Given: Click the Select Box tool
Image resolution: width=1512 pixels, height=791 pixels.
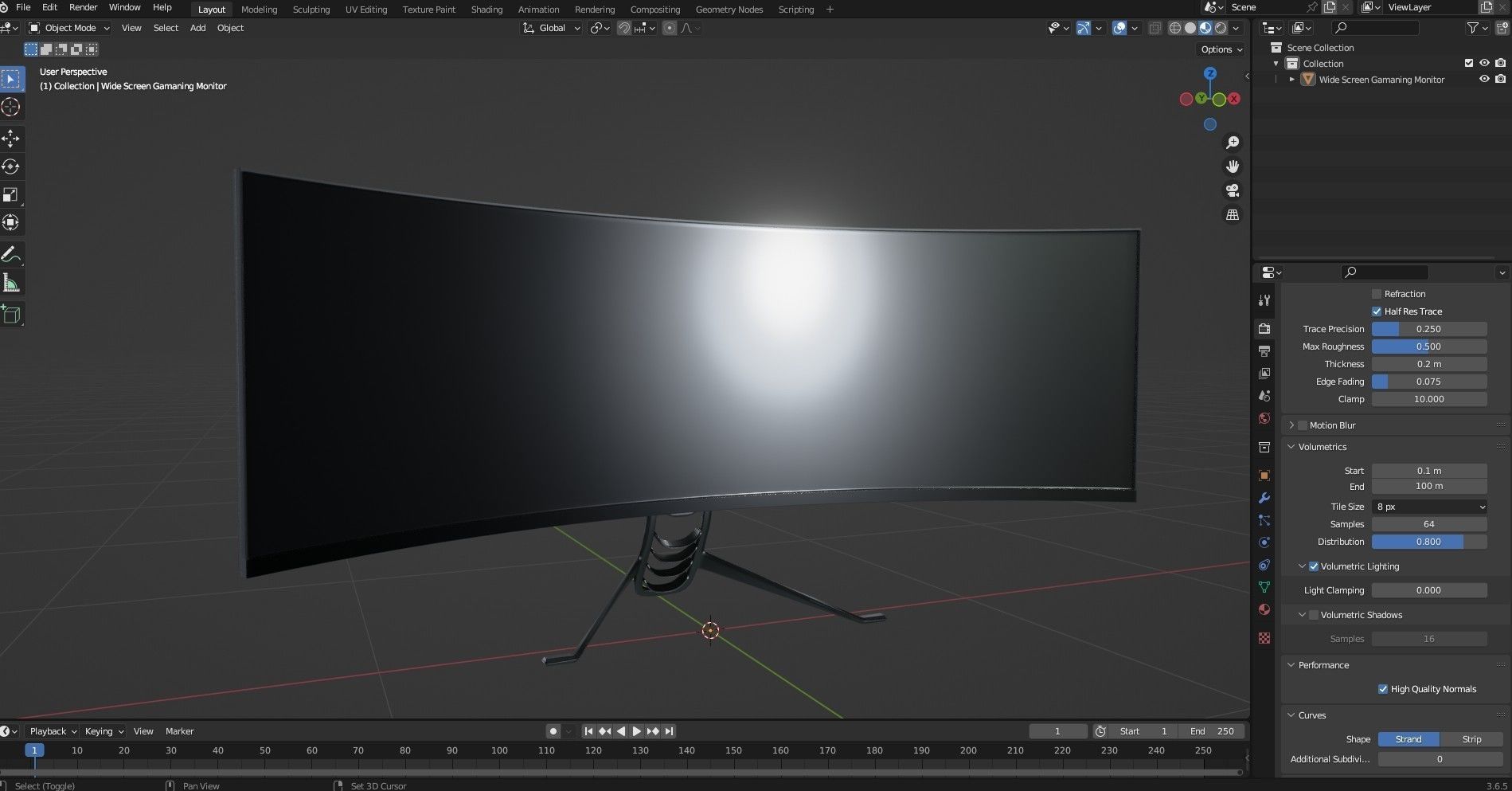Looking at the screenshot, I should coord(11,79).
